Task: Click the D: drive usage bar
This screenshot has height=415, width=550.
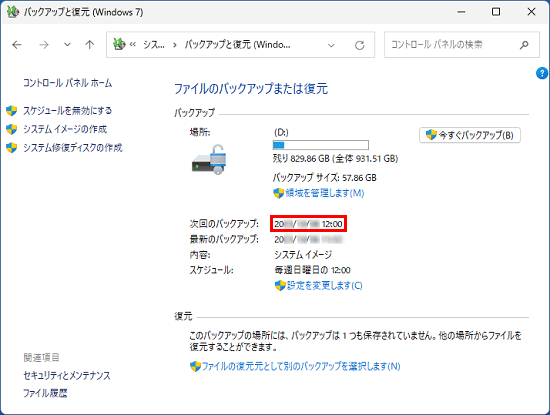Action: 321,145
